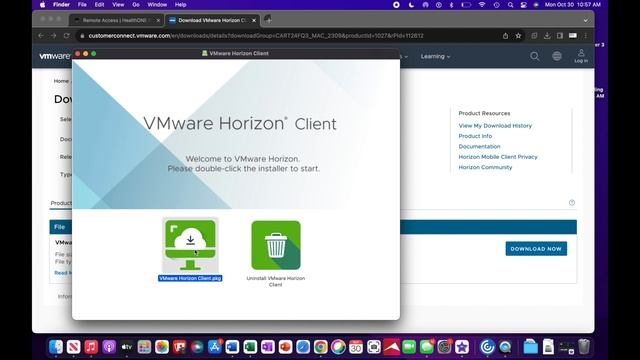Image resolution: width=640 pixels, height=360 pixels.
Task: Open the View My Download History link
Action: 495,126
